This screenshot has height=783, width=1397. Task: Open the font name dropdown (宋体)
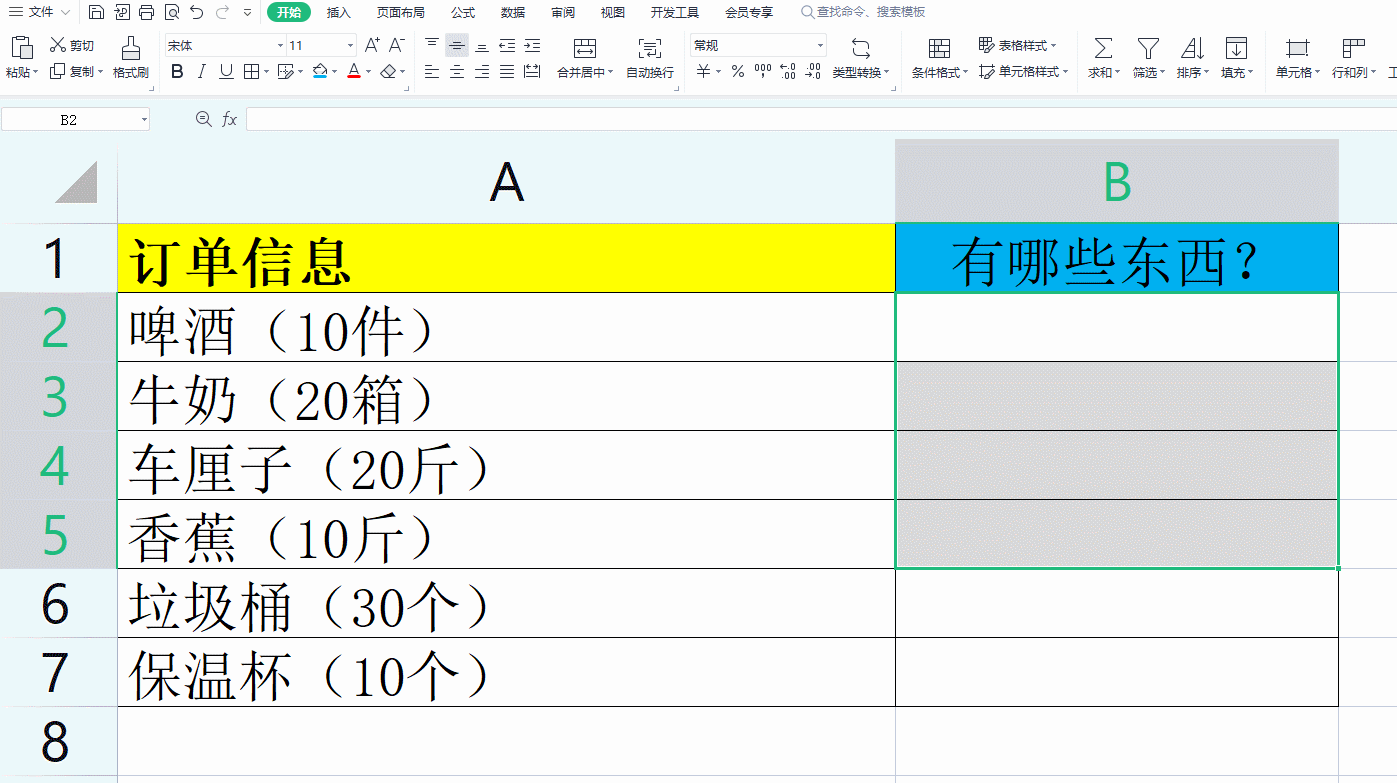[280, 46]
